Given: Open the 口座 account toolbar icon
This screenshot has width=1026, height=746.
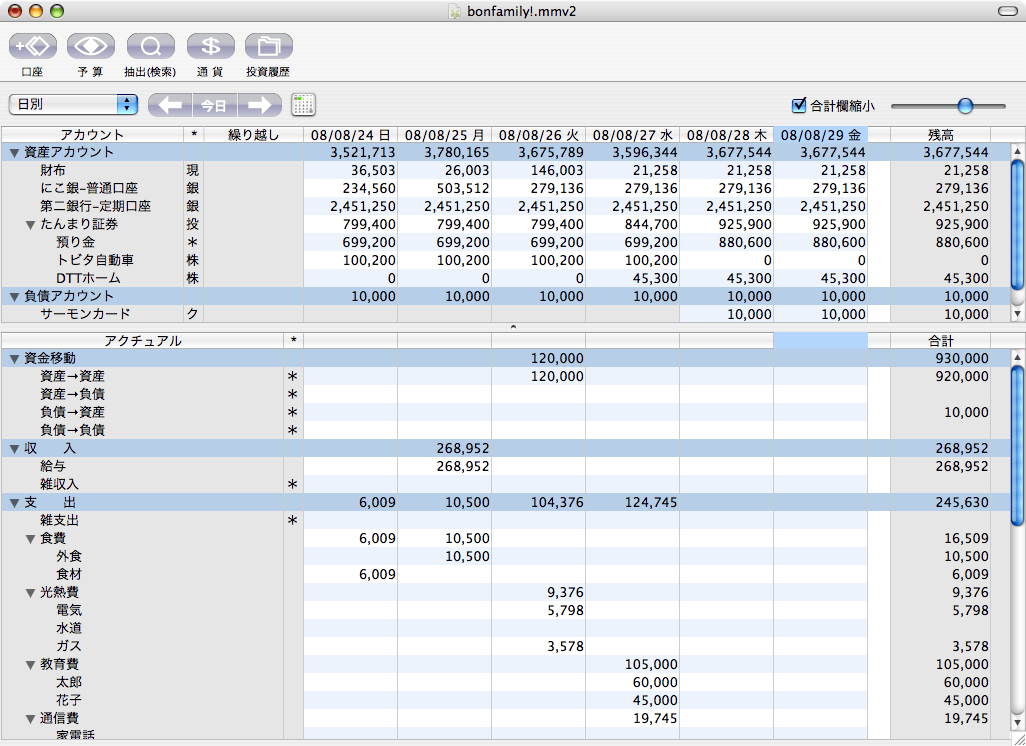Looking at the screenshot, I should (x=32, y=46).
